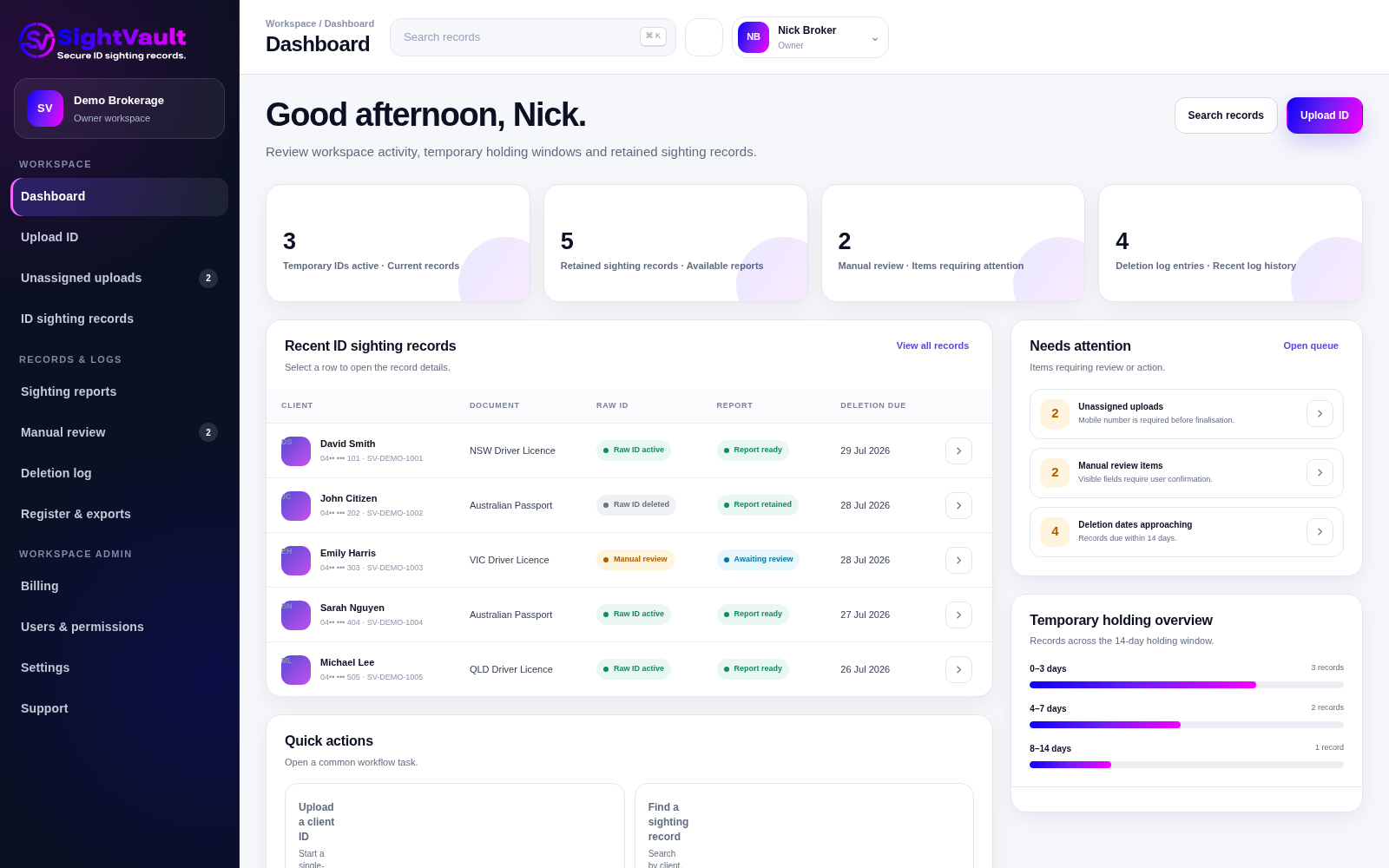The width and height of the screenshot is (1389, 868).
Task: Click the Unassigned uploads sidebar count badge
Action: (208, 279)
